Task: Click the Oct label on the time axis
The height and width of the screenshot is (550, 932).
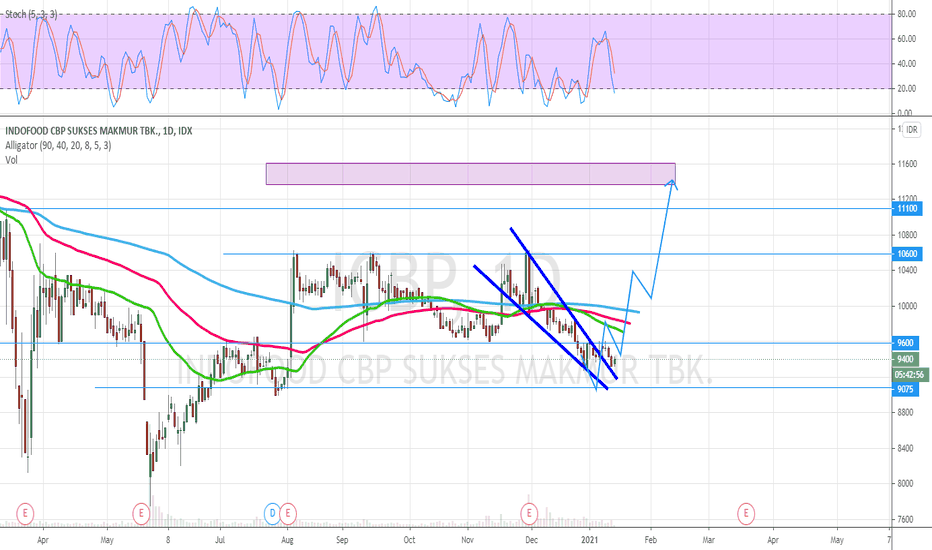Action: click(x=410, y=540)
